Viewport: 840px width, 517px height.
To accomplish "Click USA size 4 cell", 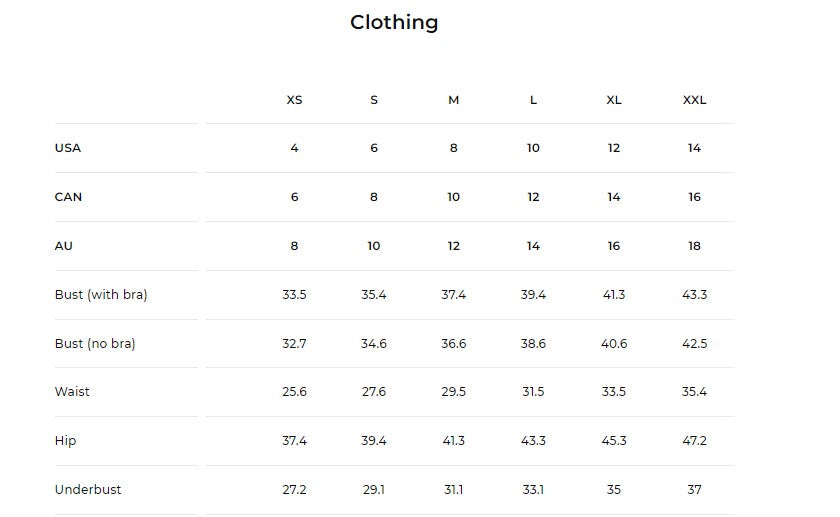I will point(294,148).
